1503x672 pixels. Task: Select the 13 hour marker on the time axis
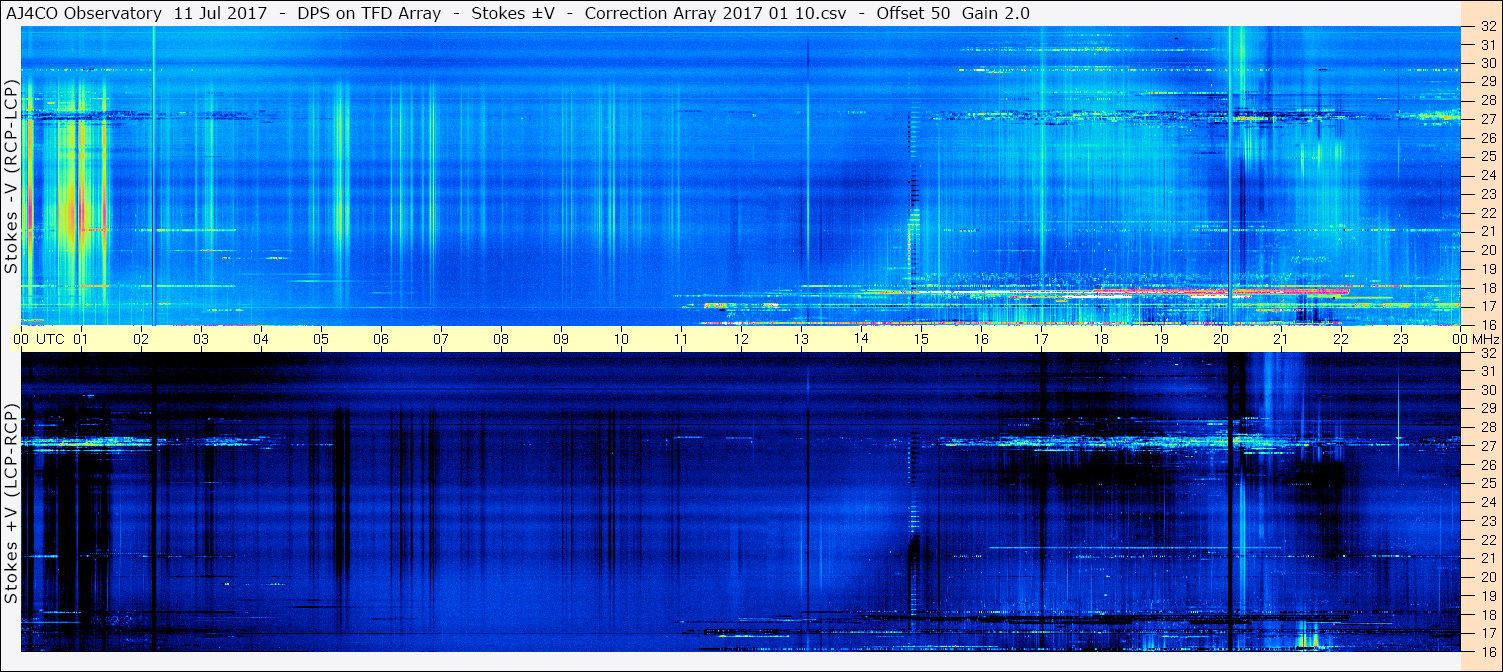click(801, 339)
